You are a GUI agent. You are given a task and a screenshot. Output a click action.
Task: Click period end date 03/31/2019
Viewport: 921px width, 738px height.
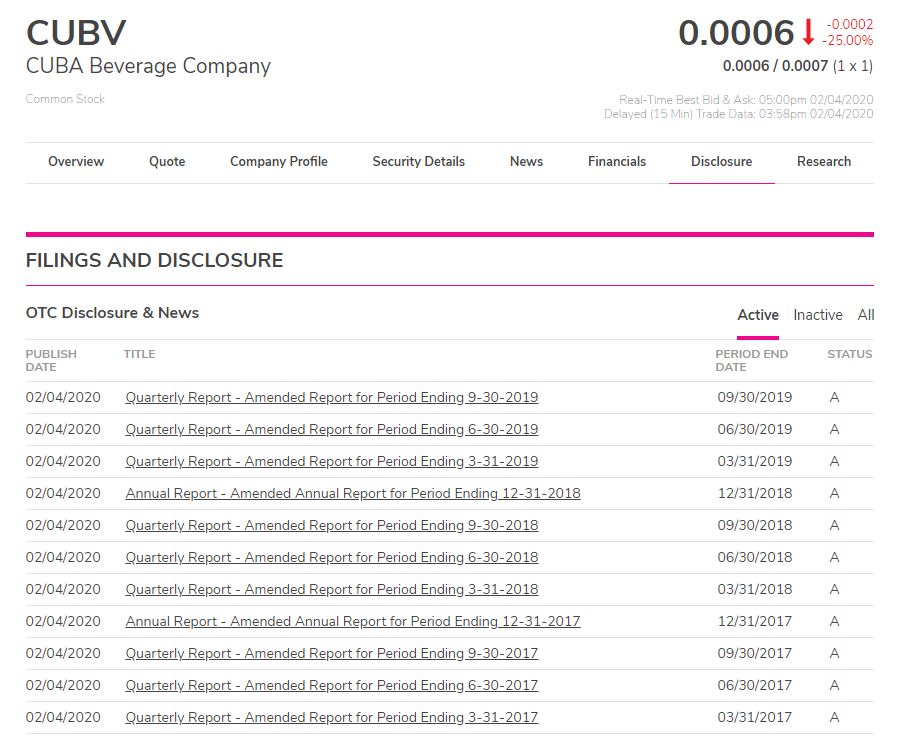click(755, 461)
